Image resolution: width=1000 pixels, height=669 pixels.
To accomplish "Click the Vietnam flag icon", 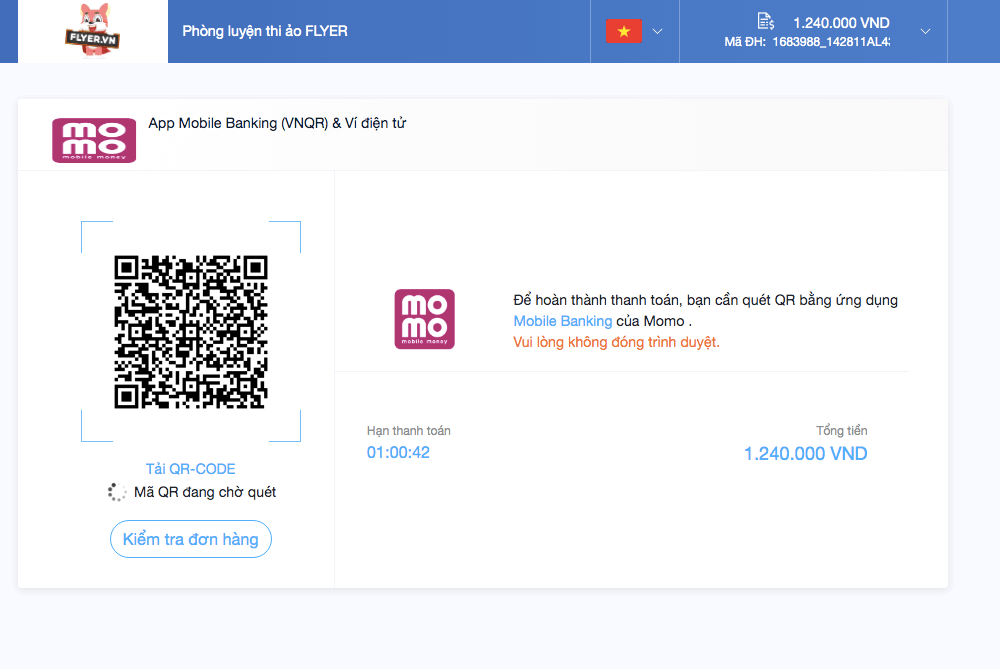I will coord(623,31).
